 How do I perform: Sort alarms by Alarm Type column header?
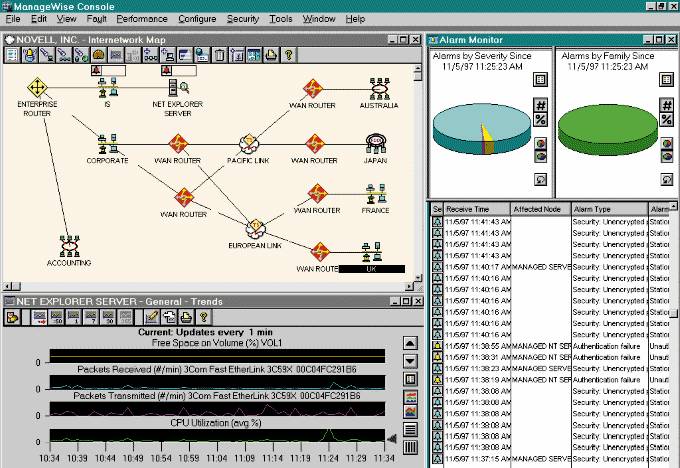pyautogui.click(x=610, y=209)
